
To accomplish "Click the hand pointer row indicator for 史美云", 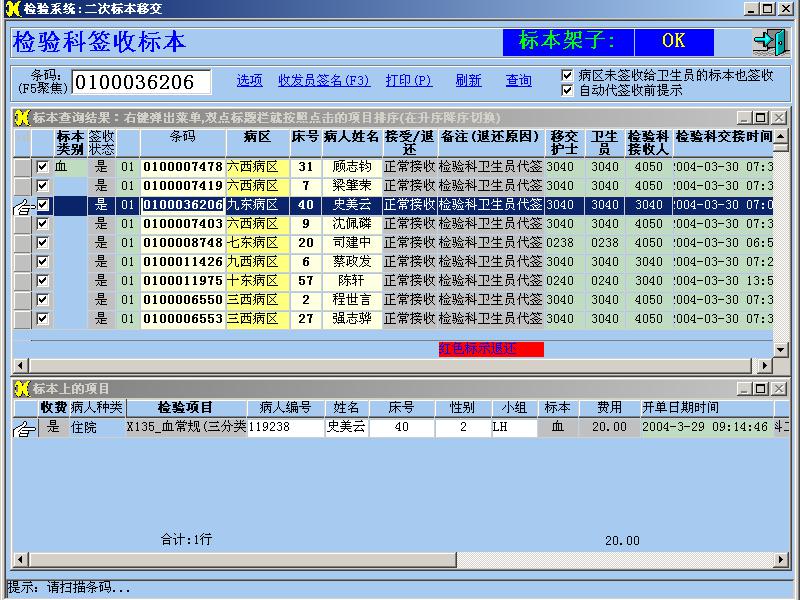I will click(x=22, y=205).
